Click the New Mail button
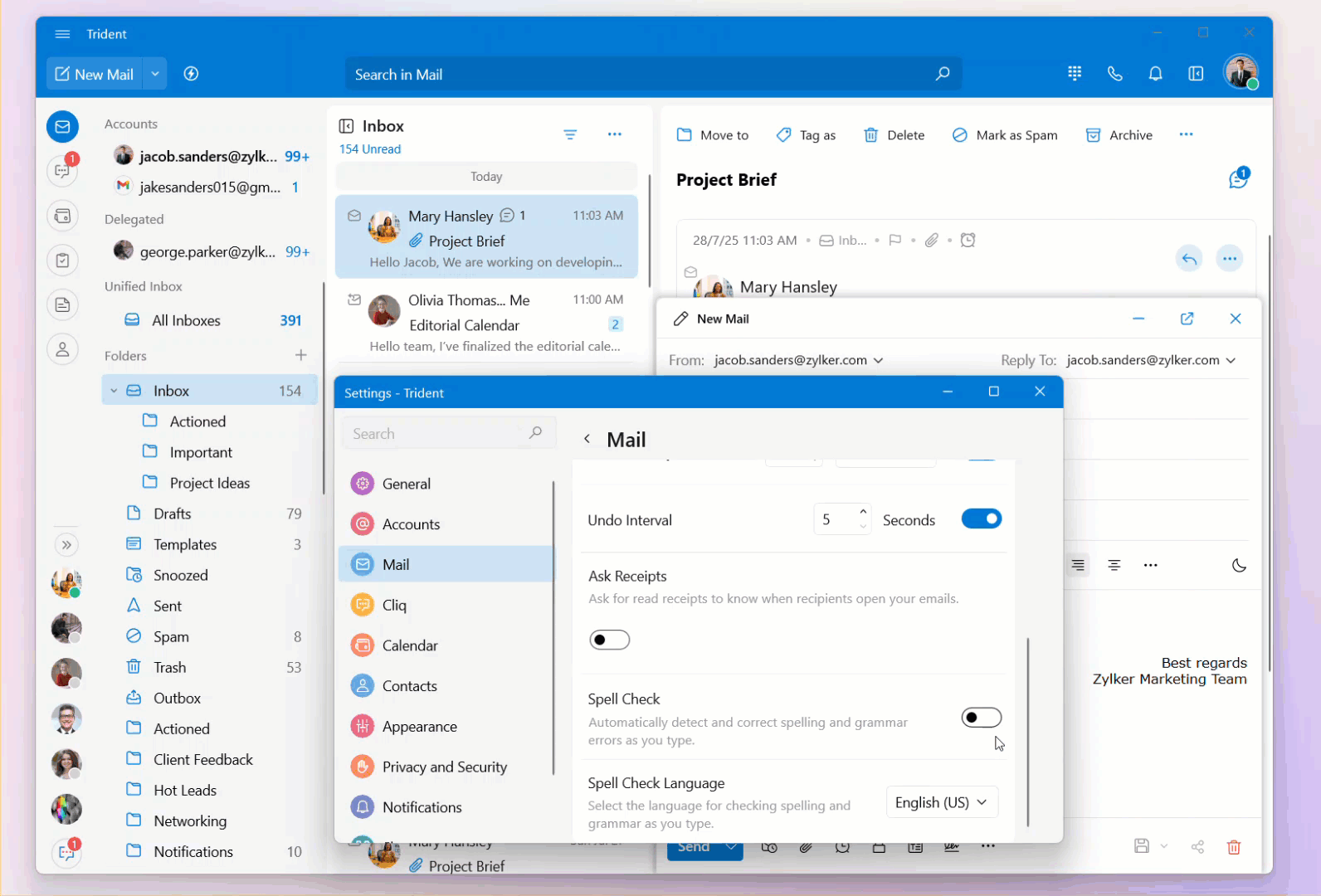 point(95,74)
